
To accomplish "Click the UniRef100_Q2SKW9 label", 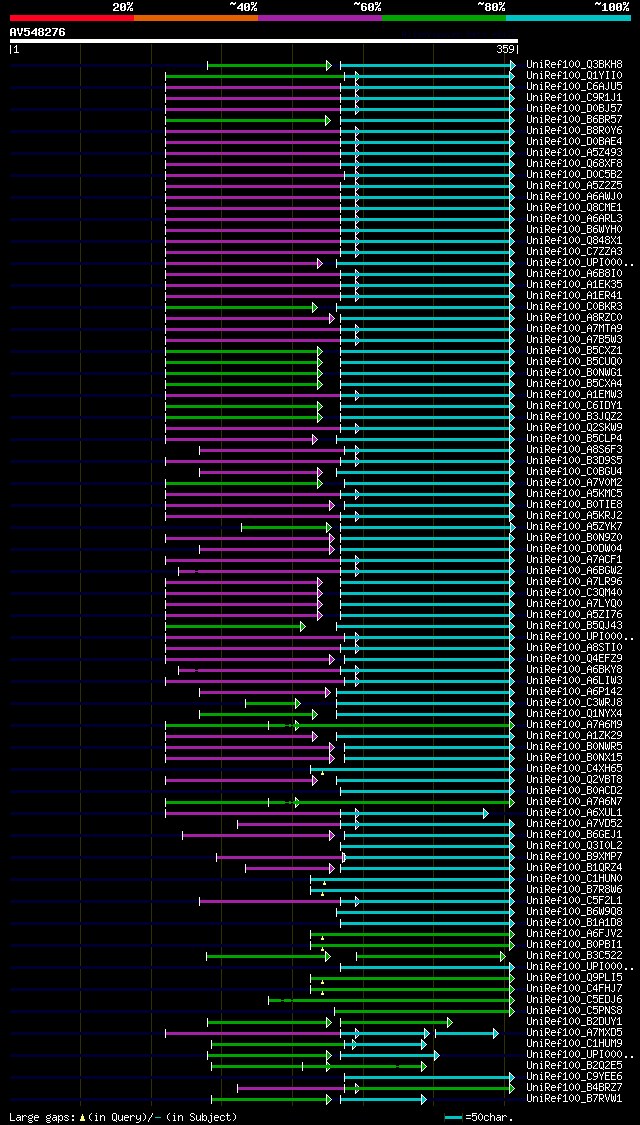I will 574,428.
